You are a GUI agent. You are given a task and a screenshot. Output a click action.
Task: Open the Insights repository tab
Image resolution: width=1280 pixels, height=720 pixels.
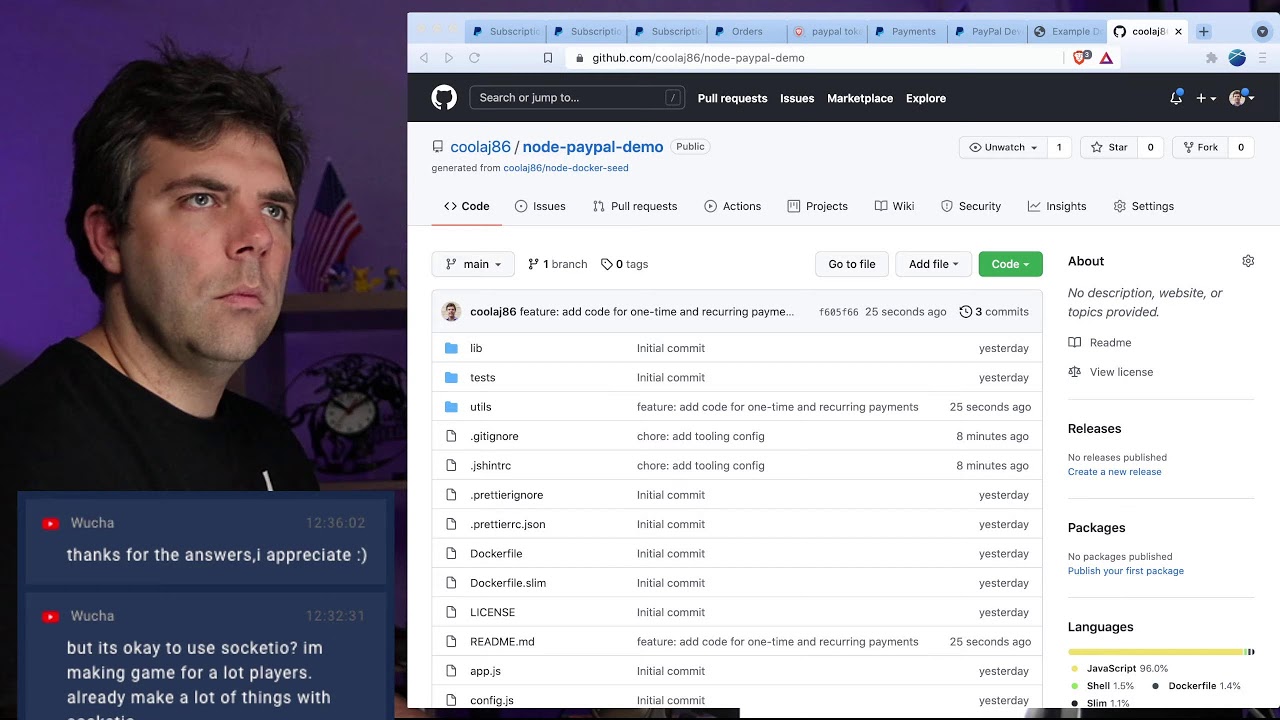coord(1057,206)
